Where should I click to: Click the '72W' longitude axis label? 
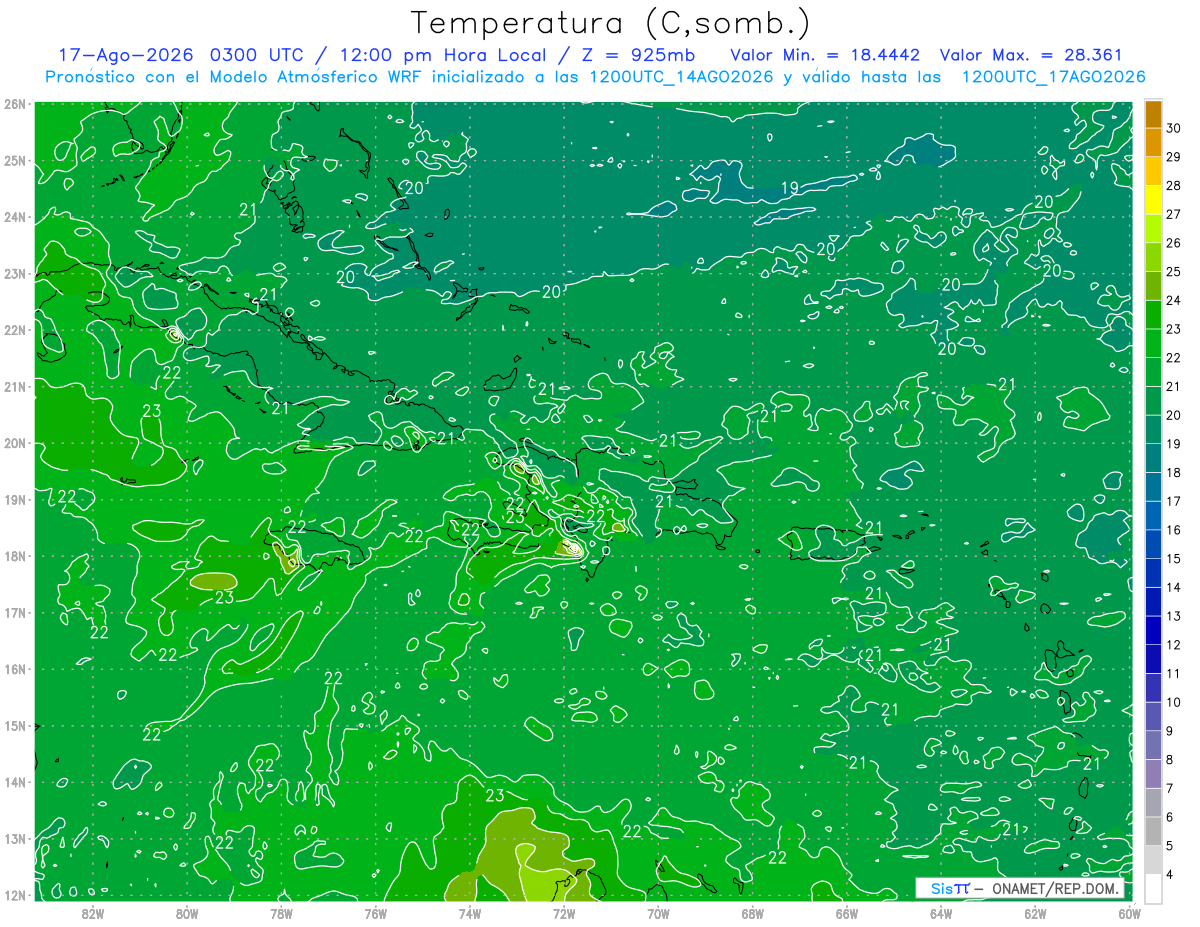click(564, 912)
